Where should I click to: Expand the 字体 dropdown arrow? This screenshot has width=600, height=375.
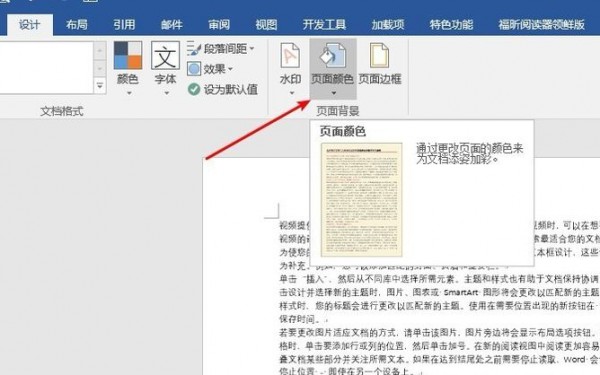166,93
